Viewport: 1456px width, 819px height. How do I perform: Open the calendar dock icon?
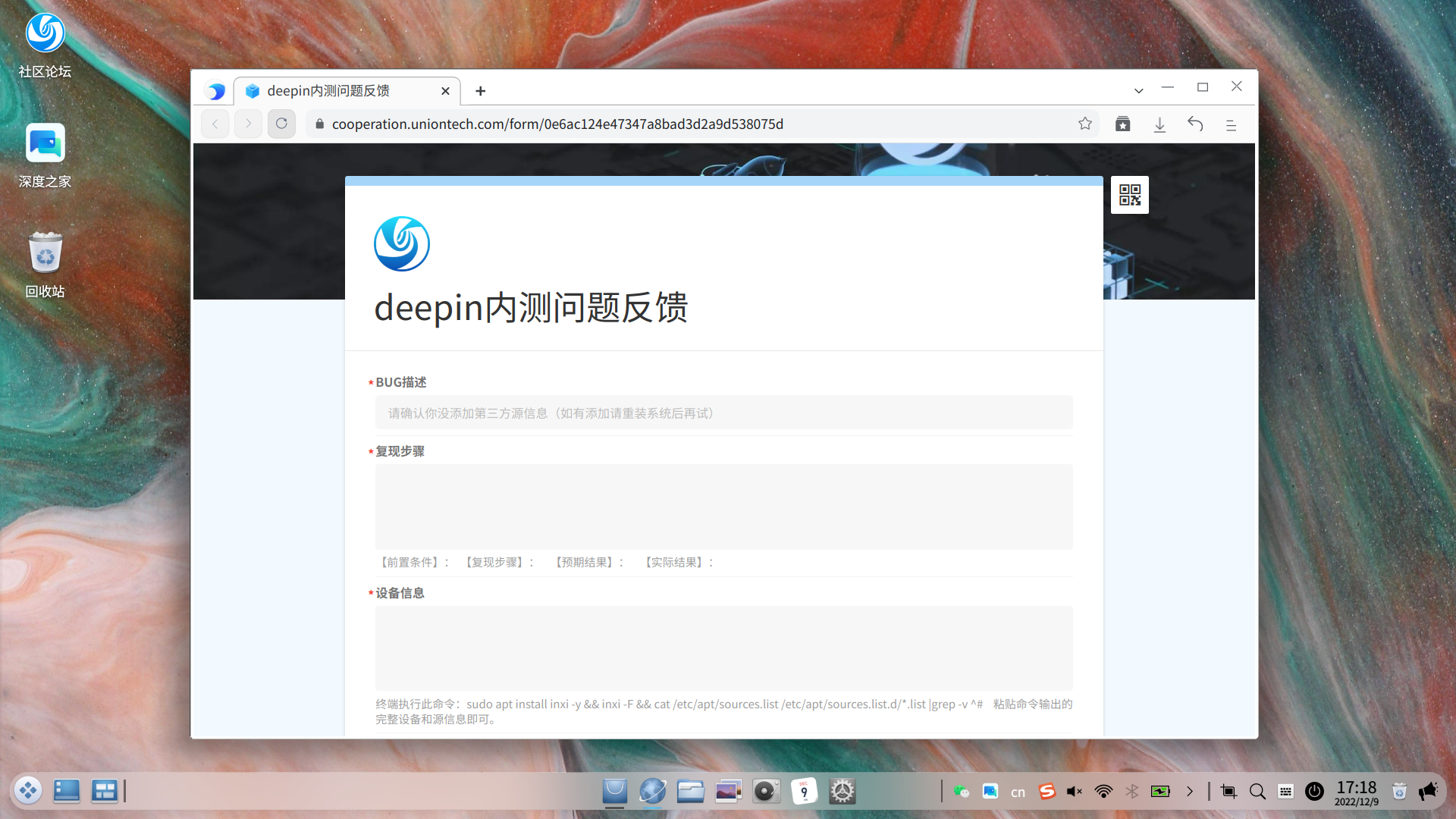804,791
